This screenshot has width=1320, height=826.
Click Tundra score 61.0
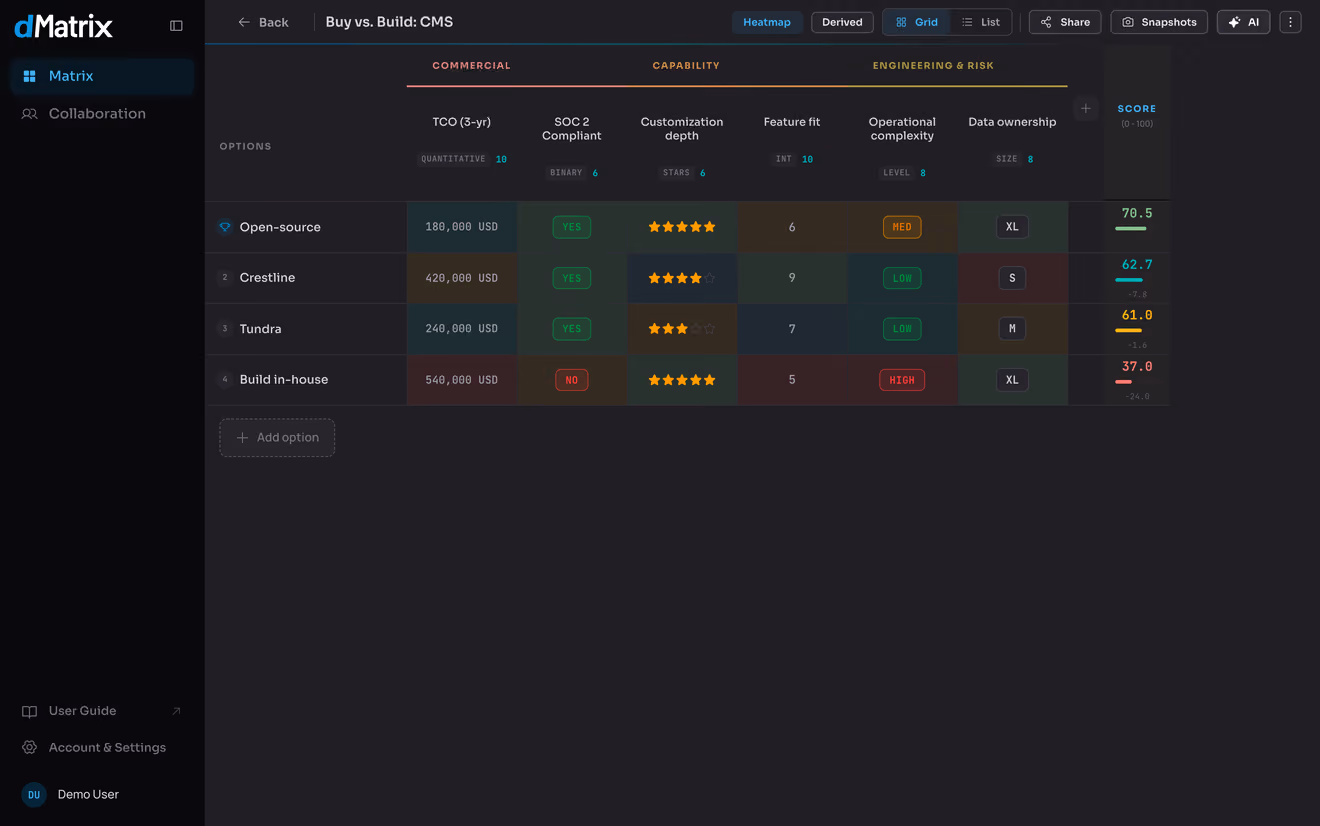click(x=1137, y=315)
